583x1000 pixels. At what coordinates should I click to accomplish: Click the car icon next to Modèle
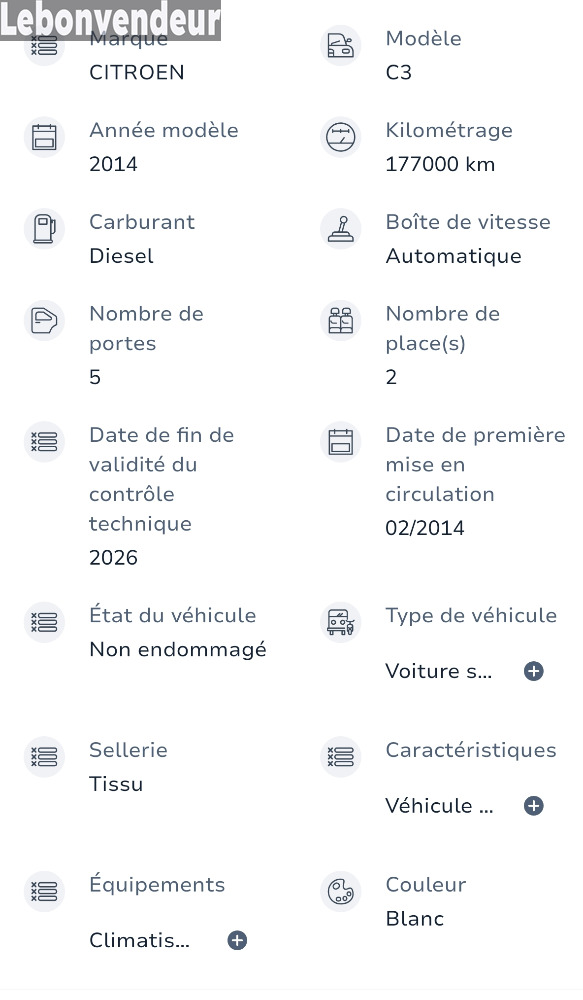tap(341, 45)
